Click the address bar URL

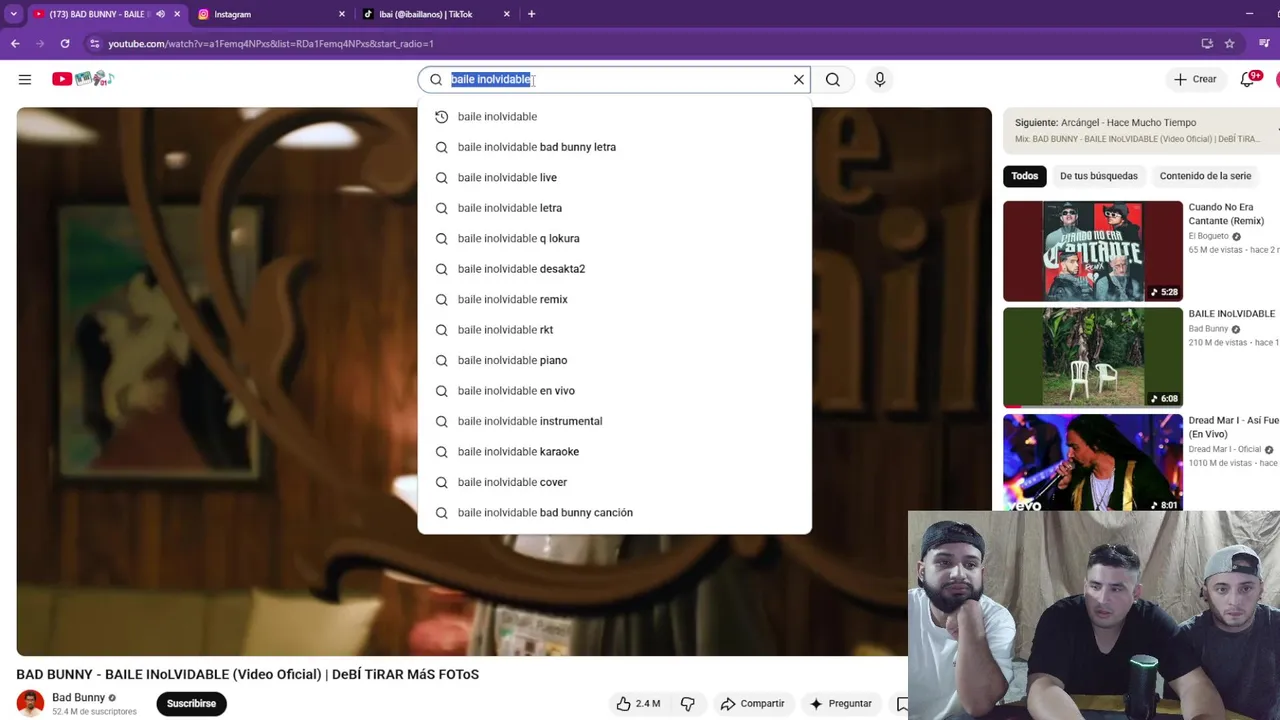[271, 44]
